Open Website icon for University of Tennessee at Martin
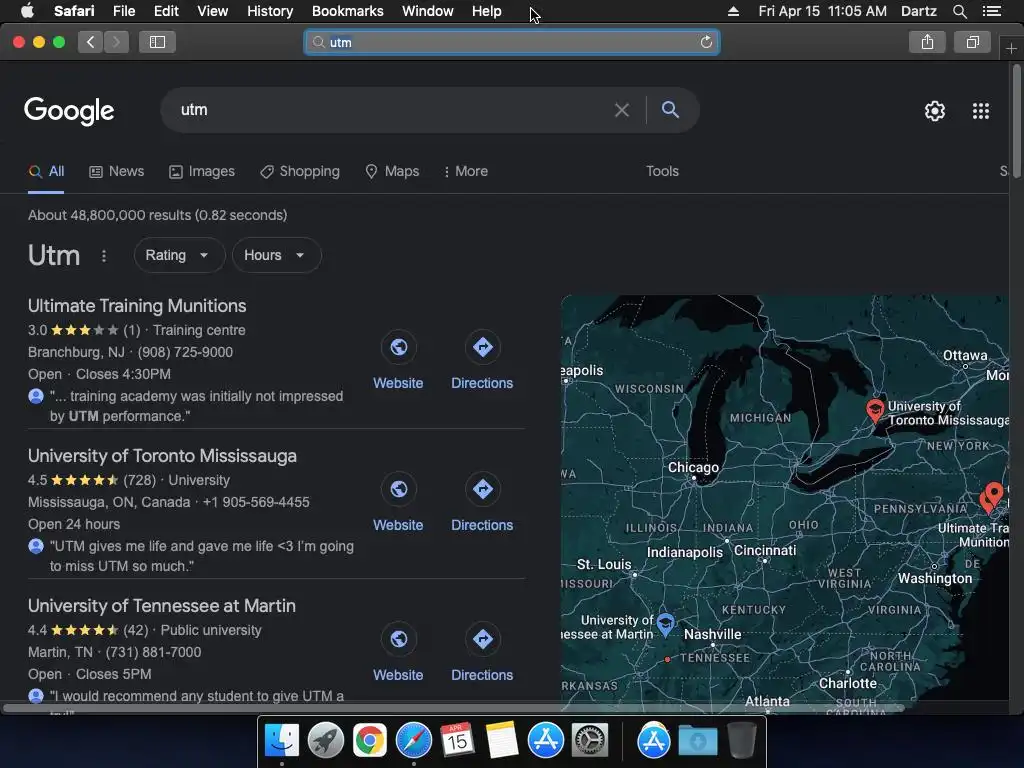The width and height of the screenshot is (1024, 768). coord(398,639)
